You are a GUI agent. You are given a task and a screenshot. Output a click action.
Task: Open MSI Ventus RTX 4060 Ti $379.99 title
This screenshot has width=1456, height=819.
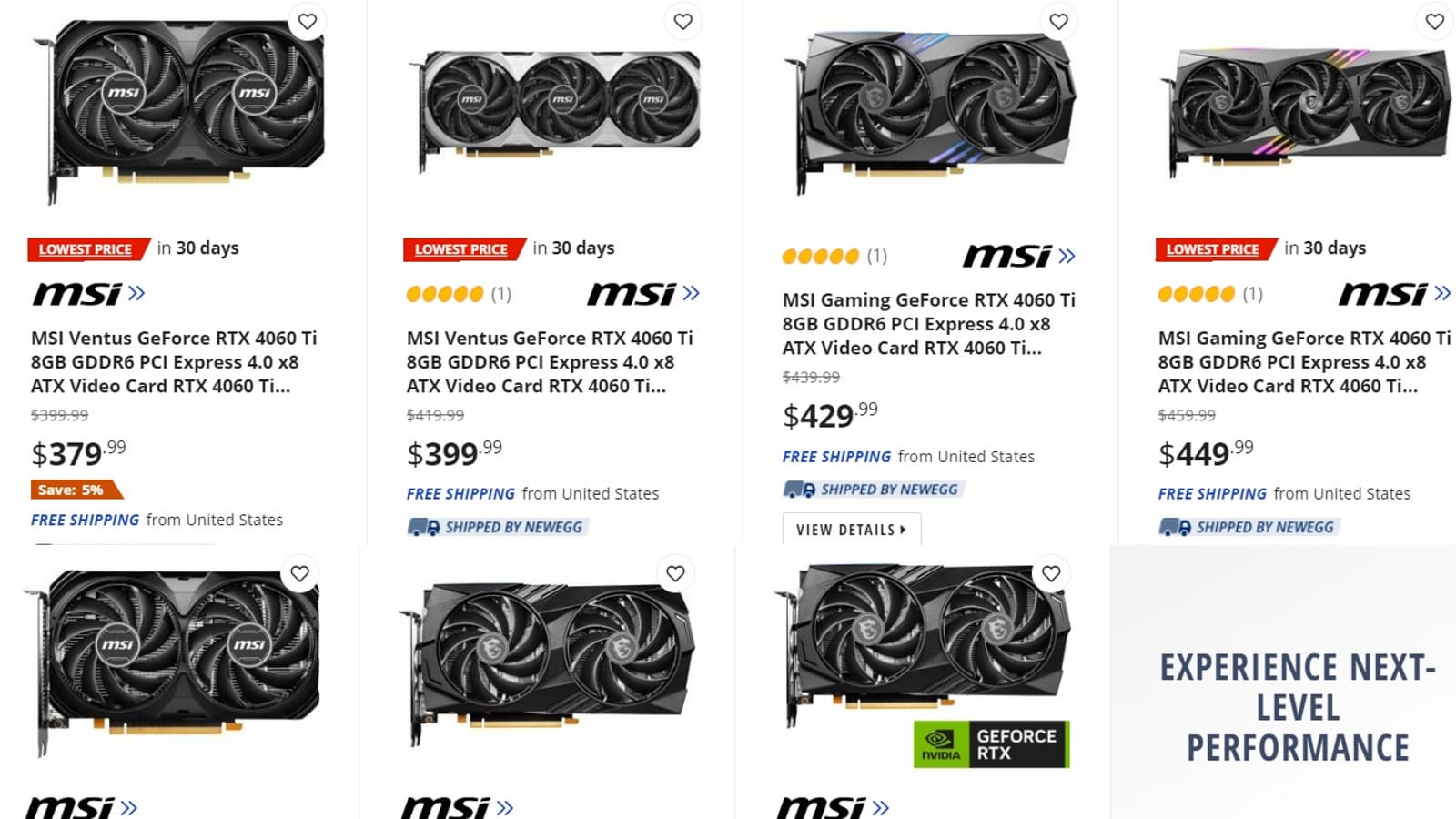174,362
